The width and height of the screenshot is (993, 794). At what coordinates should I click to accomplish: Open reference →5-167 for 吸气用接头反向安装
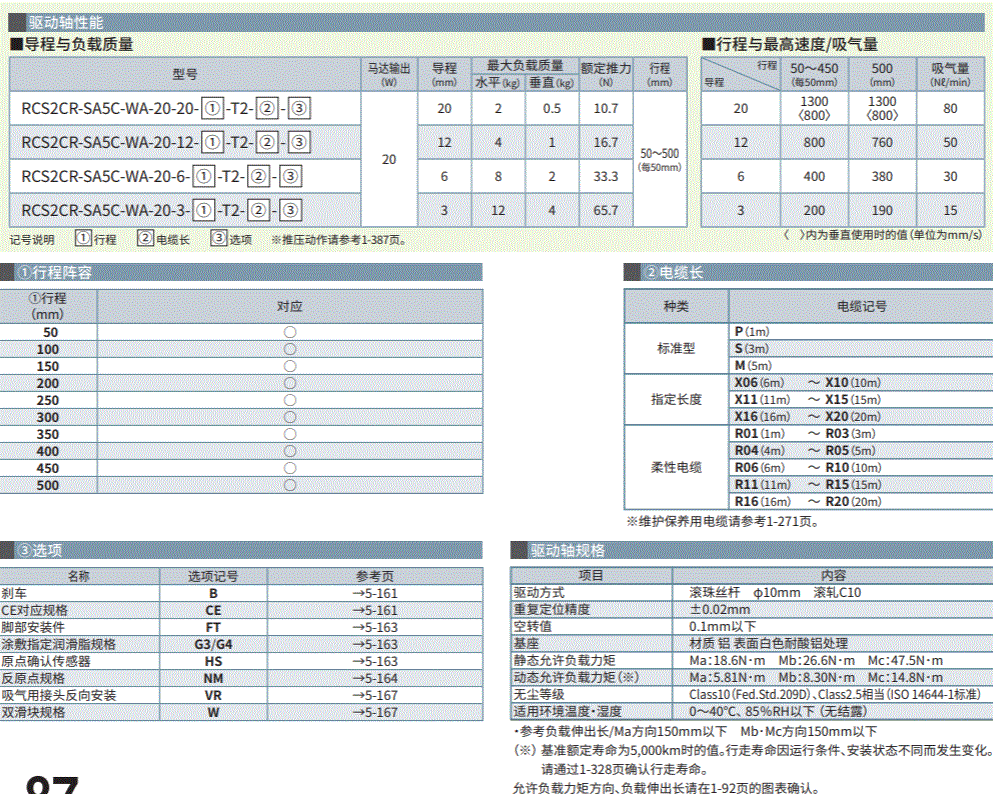tap(375, 695)
